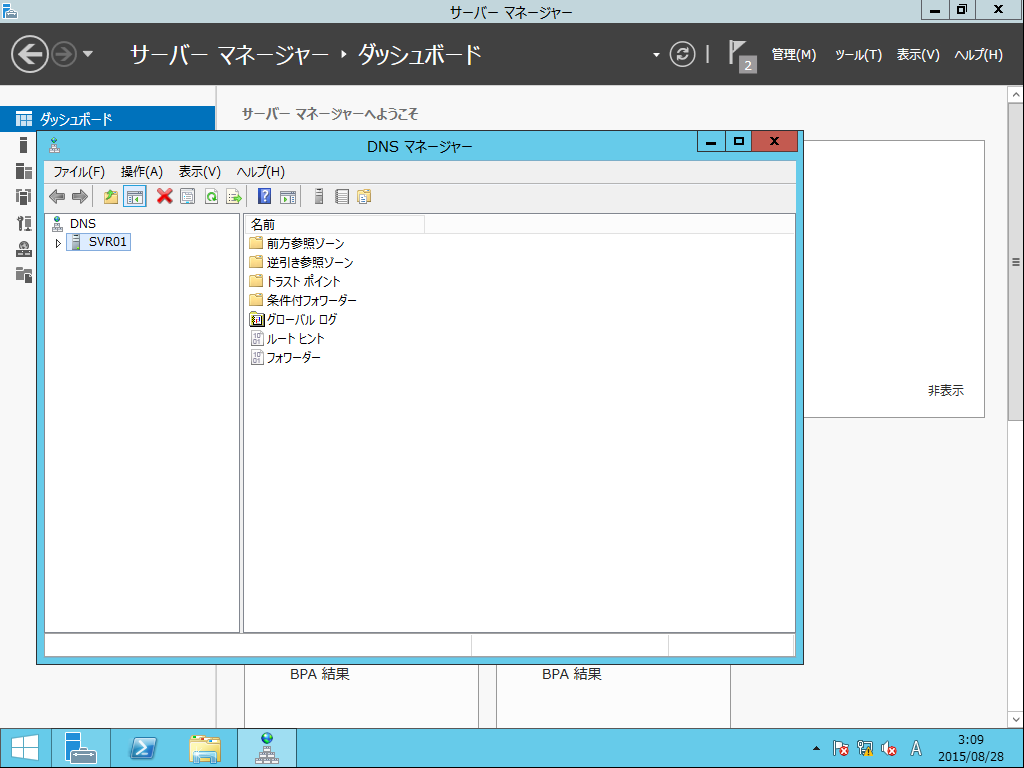Open the ヘルプ(H) menu in DNS Manager
The image size is (1024, 768).
click(261, 172)
